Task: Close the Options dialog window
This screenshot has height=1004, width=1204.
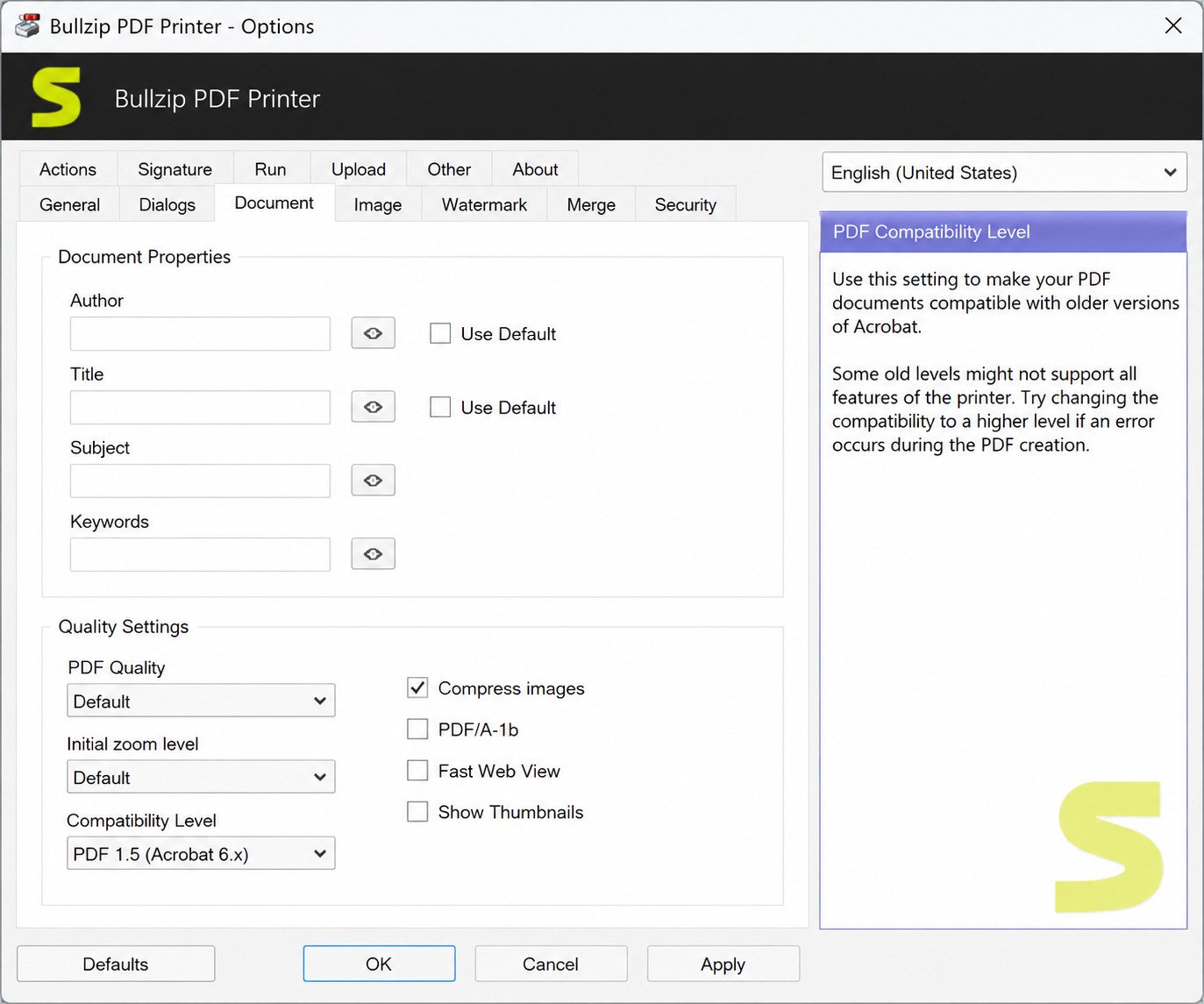Action: (1173, 25)
